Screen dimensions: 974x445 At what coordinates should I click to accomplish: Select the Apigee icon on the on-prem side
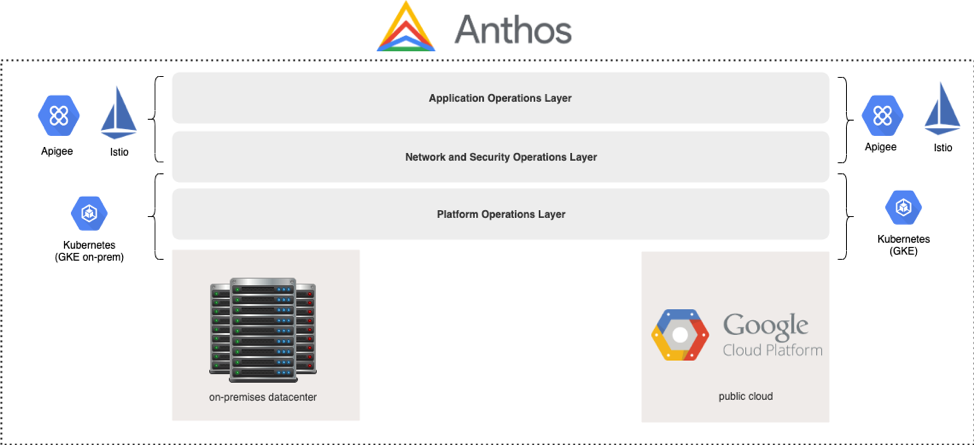coord(59,116)
